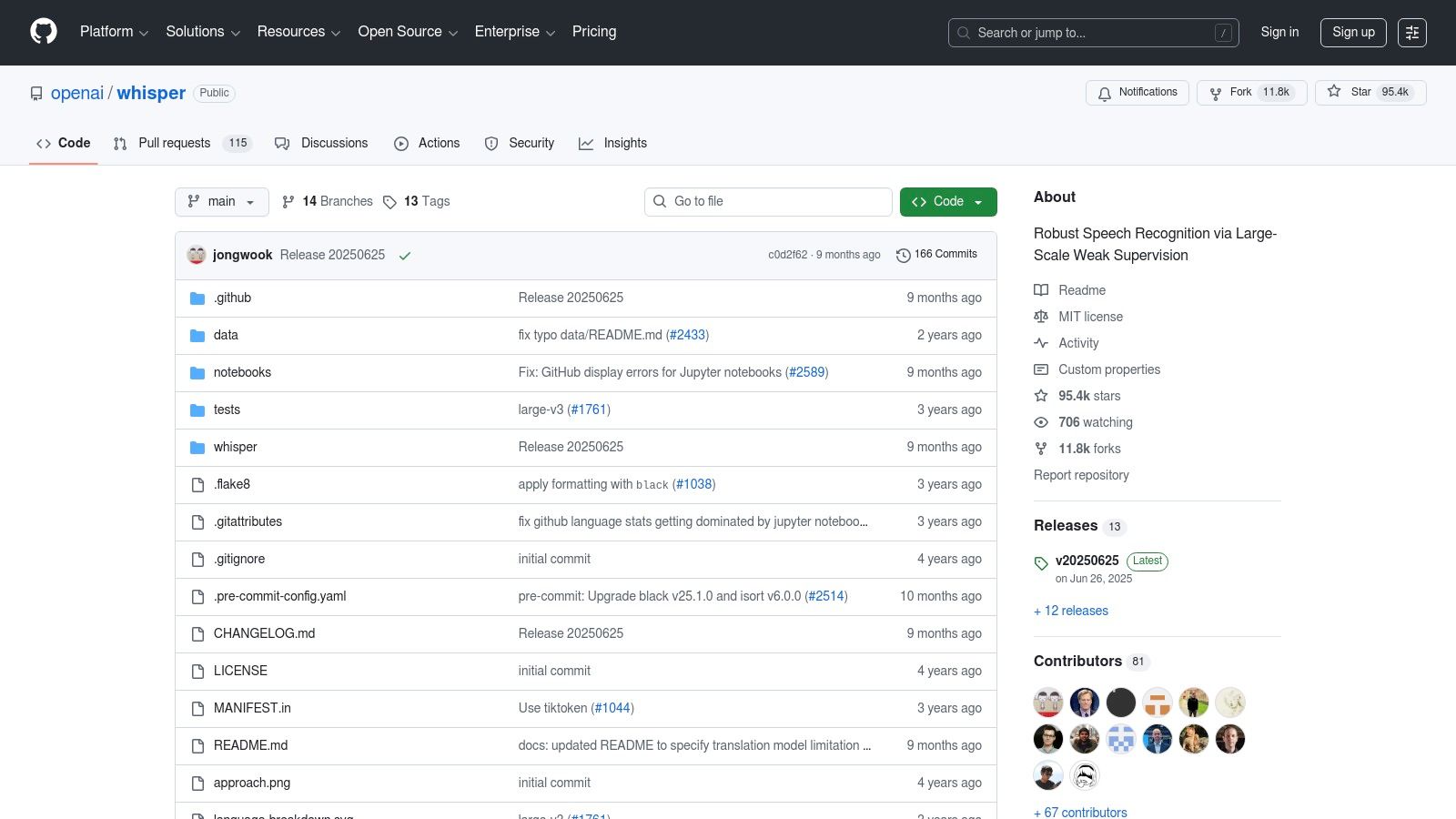Open Notifications for this repository
Viewport: 1456px width, 819px height.
point(1137,93)
